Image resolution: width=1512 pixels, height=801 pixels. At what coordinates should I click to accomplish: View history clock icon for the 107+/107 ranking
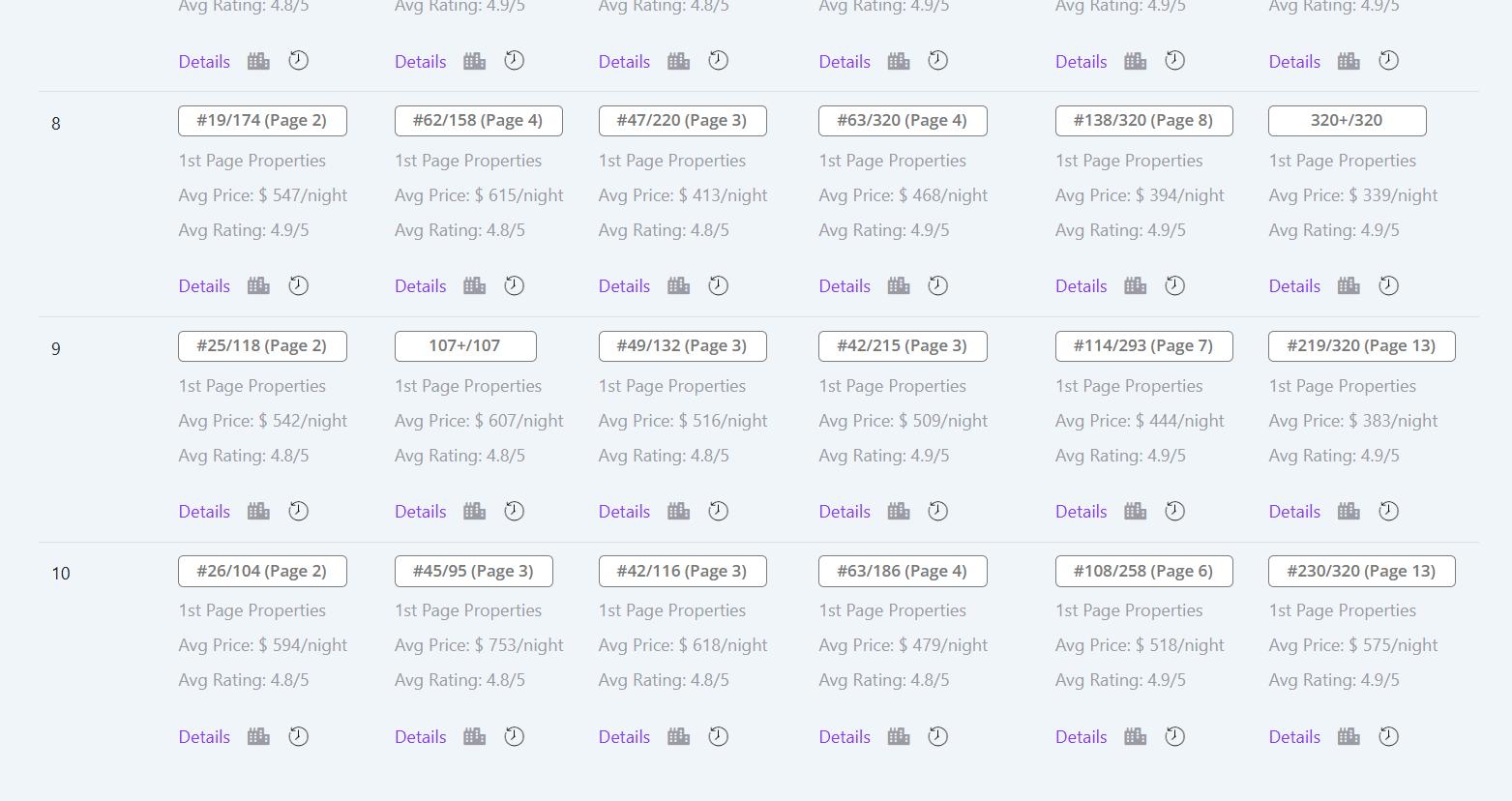(x=515, y=511)
